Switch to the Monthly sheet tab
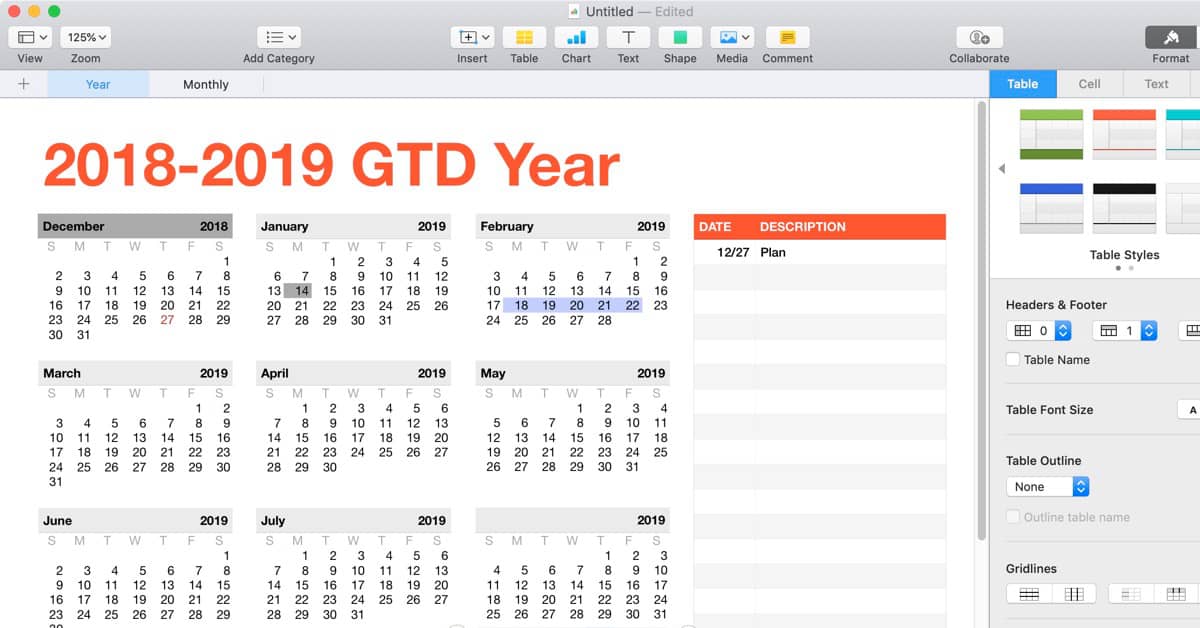 pyautogui.click(x=206, y=84)
